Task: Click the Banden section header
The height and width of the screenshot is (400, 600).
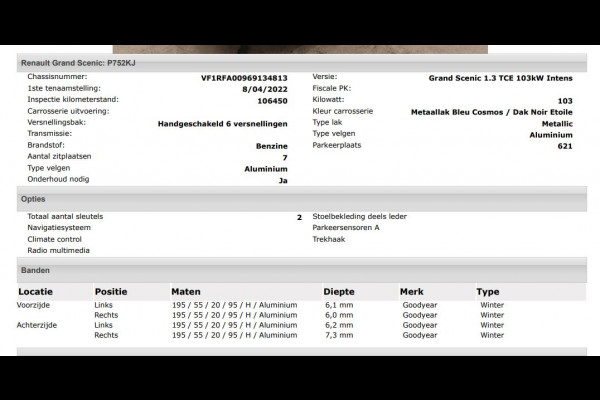Action: coord(36,270)
